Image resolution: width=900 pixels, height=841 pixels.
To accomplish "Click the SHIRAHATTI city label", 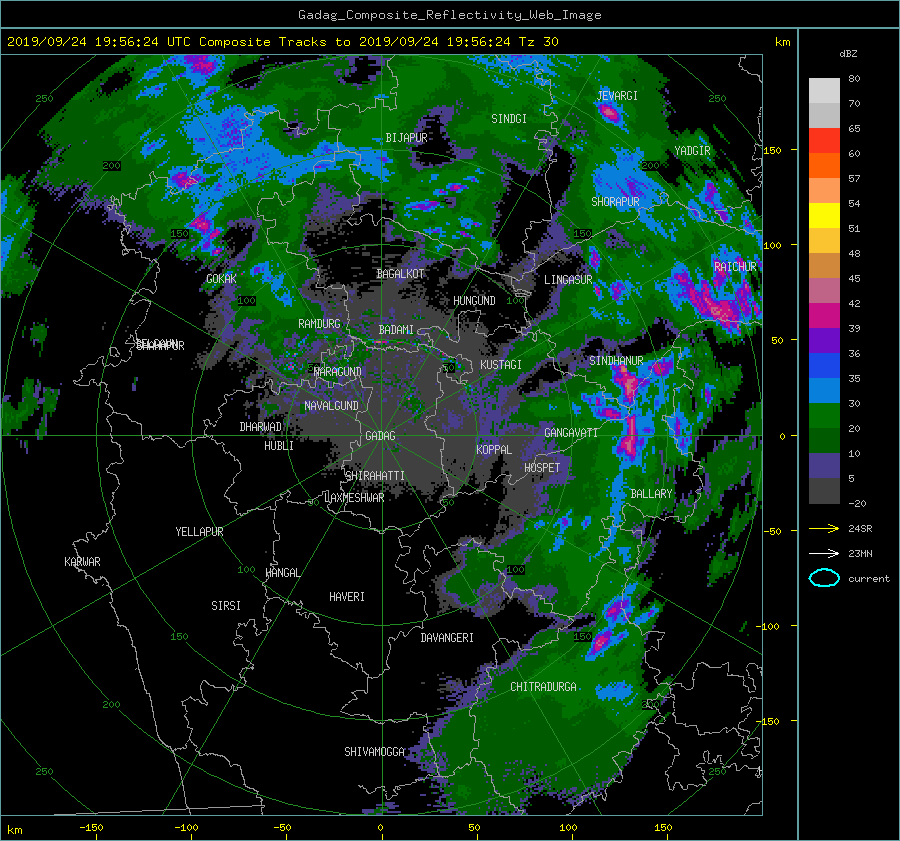I will 375,476.
